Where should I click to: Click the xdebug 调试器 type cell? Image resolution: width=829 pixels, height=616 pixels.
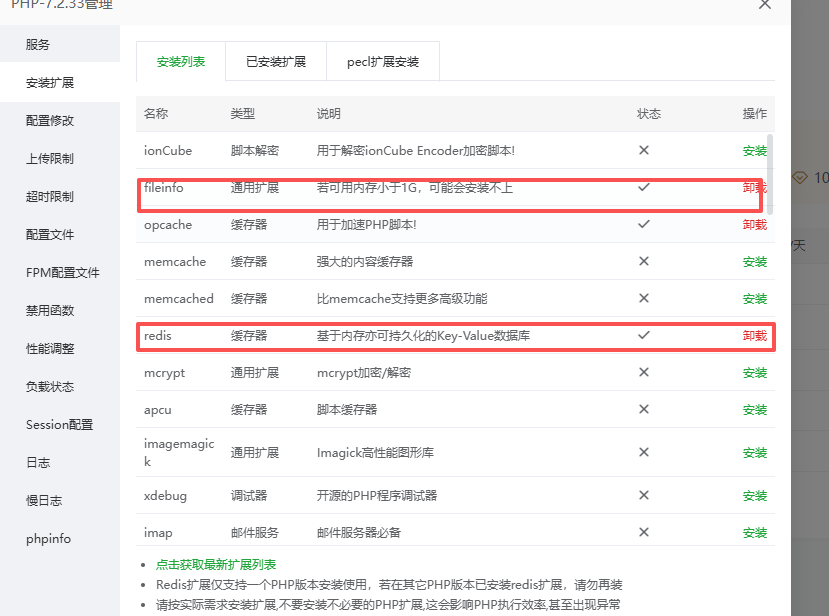248,495
